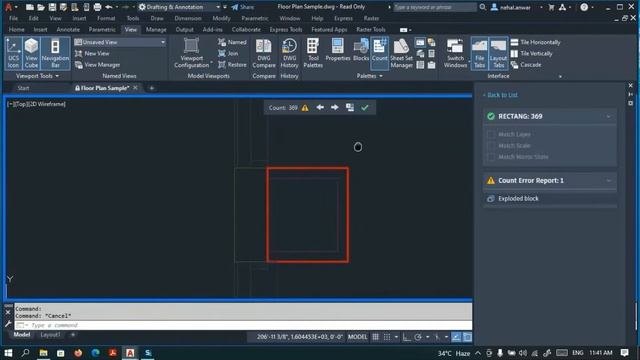Add new drawing tab plus button

click(151, 88)
